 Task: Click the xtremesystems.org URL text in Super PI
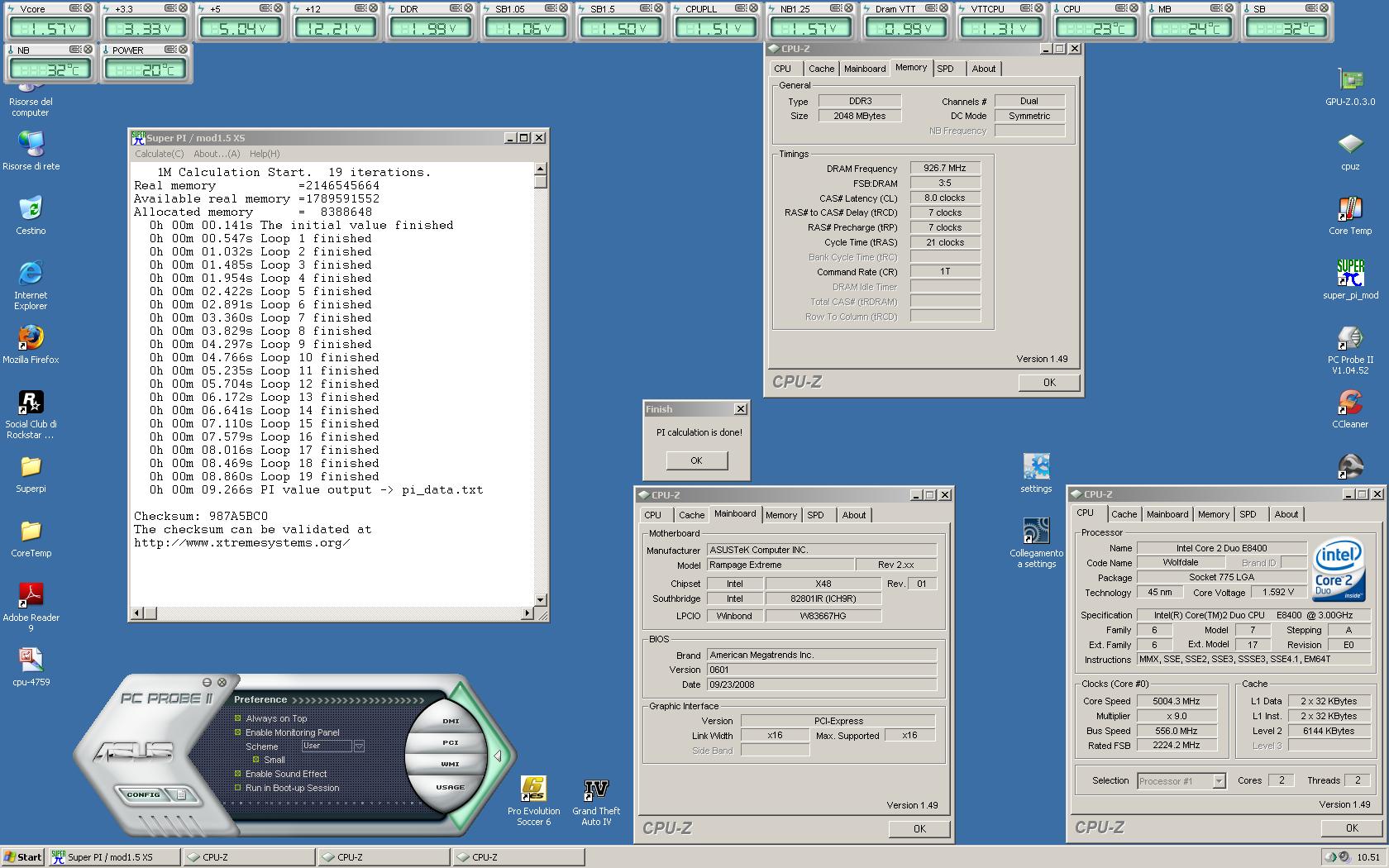coord(241,542)
